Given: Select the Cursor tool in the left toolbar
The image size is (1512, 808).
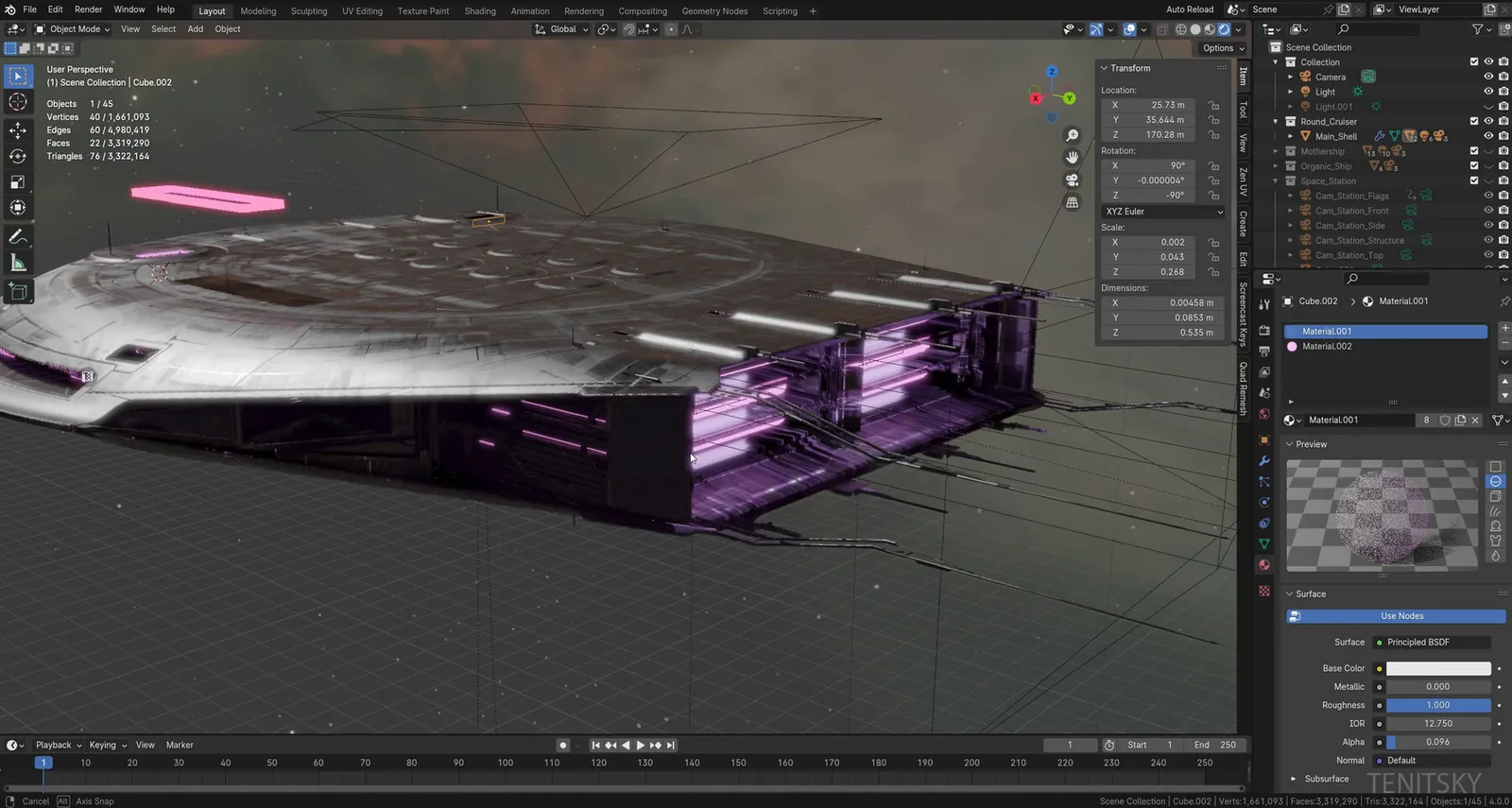Looking at the screenshot, I should [x=18, y=102].
